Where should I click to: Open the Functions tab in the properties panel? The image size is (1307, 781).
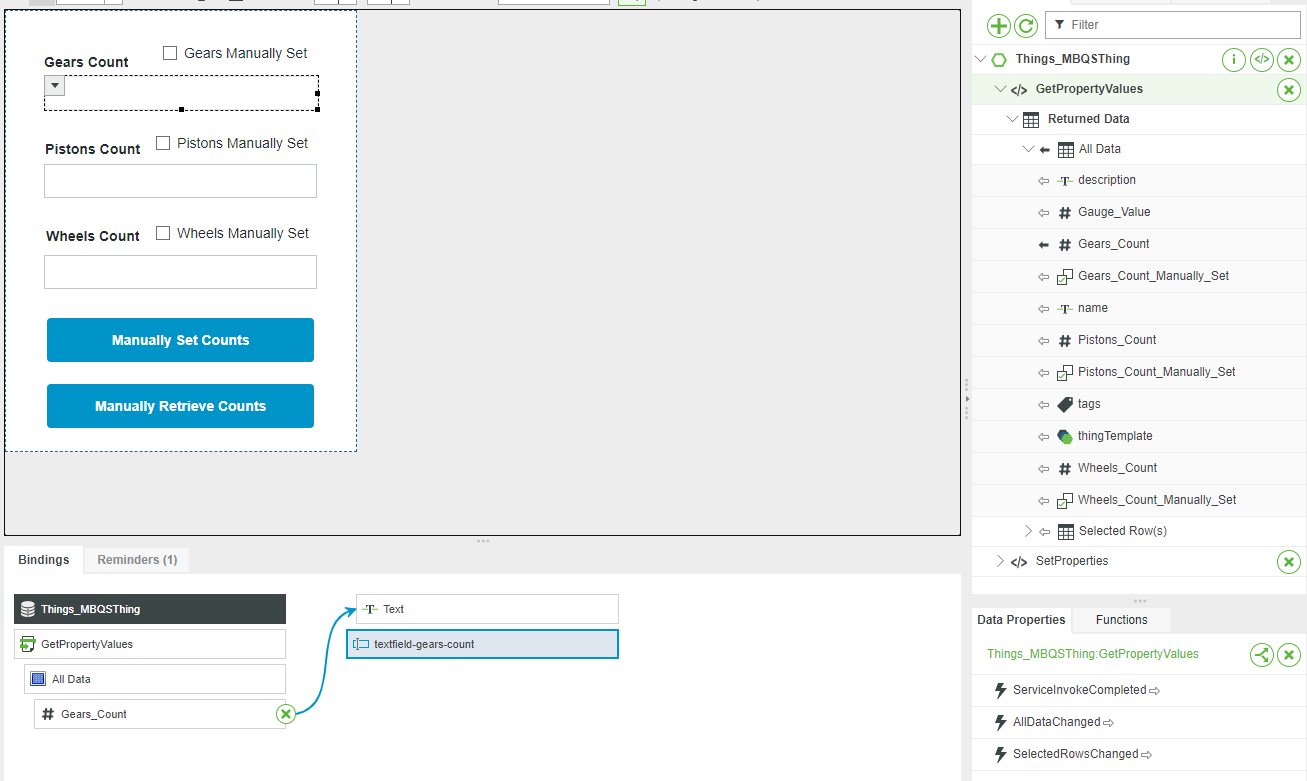[1120, 619]
